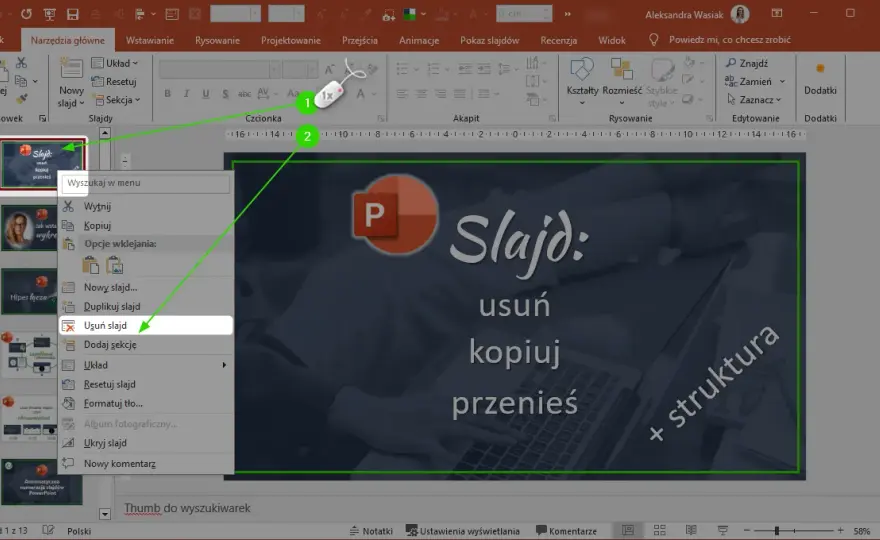Switch to Reading view icon
The height and width of the screenshot is (540, 880).
coord(691,530)
